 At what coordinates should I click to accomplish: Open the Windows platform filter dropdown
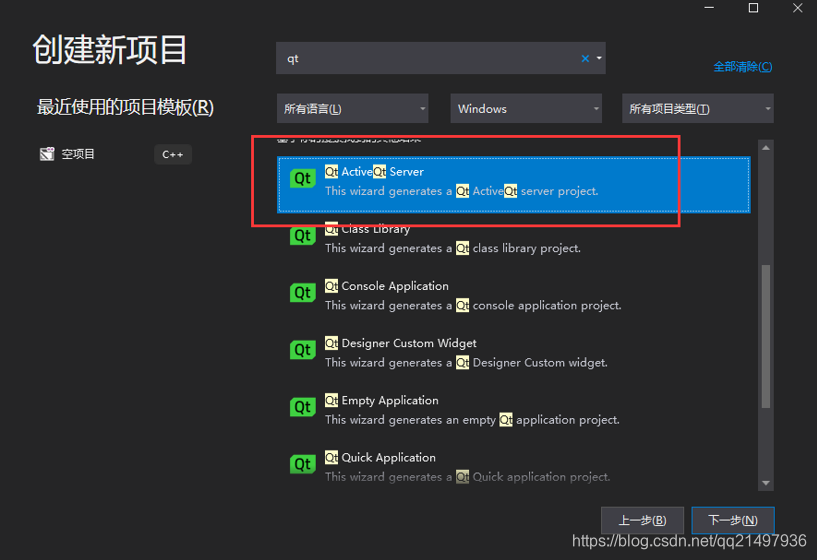(526, 108)
